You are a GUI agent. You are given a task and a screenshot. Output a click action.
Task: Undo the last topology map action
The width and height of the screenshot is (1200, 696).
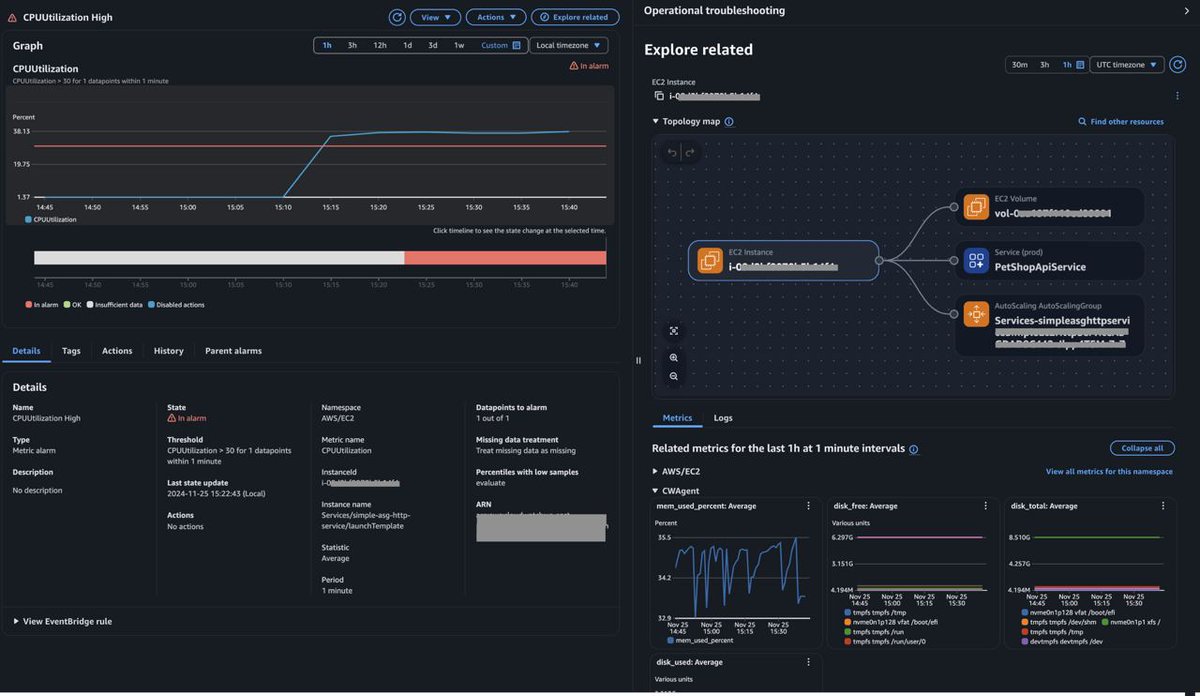[672, 153]
